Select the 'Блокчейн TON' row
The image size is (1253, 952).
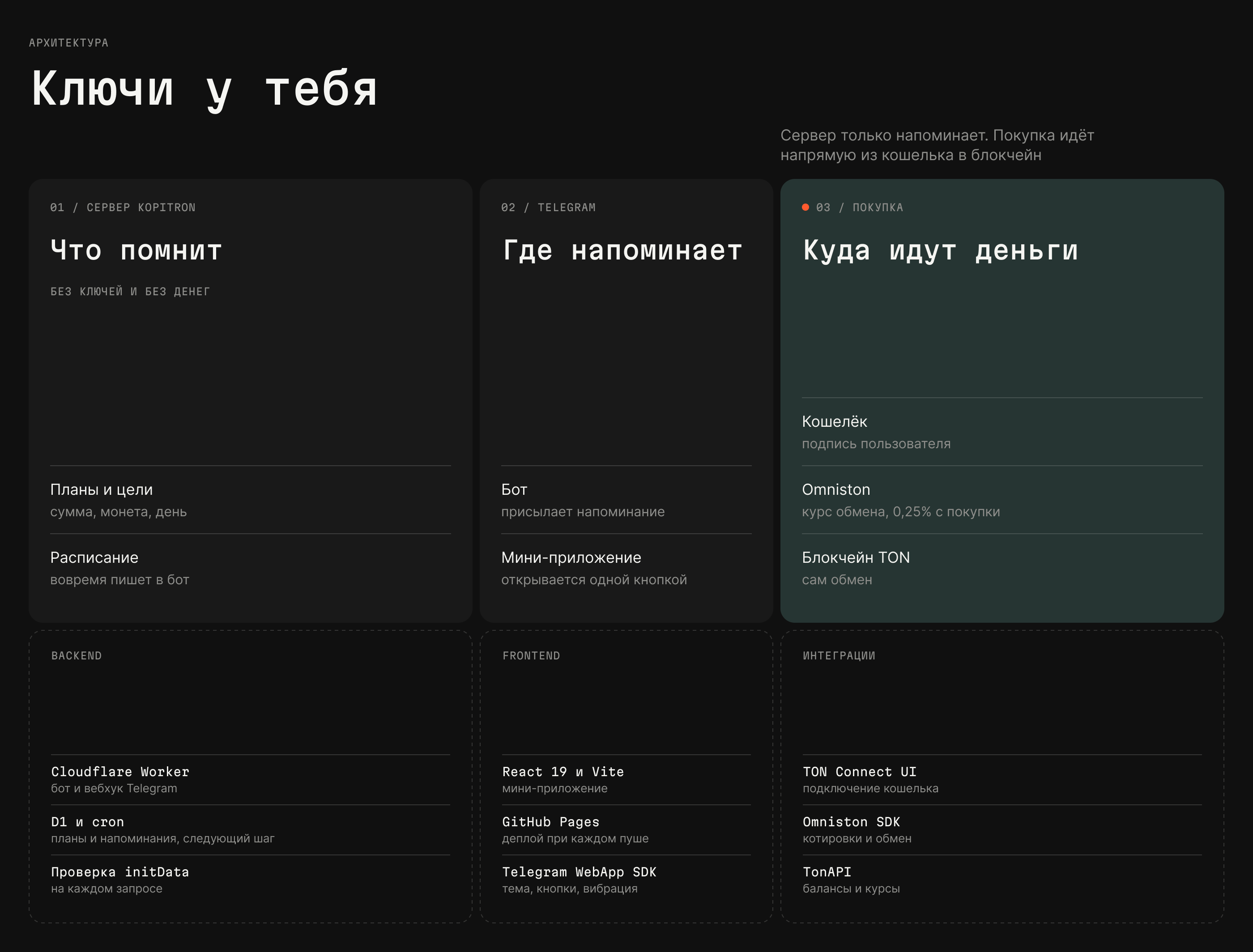[1002, 568]
